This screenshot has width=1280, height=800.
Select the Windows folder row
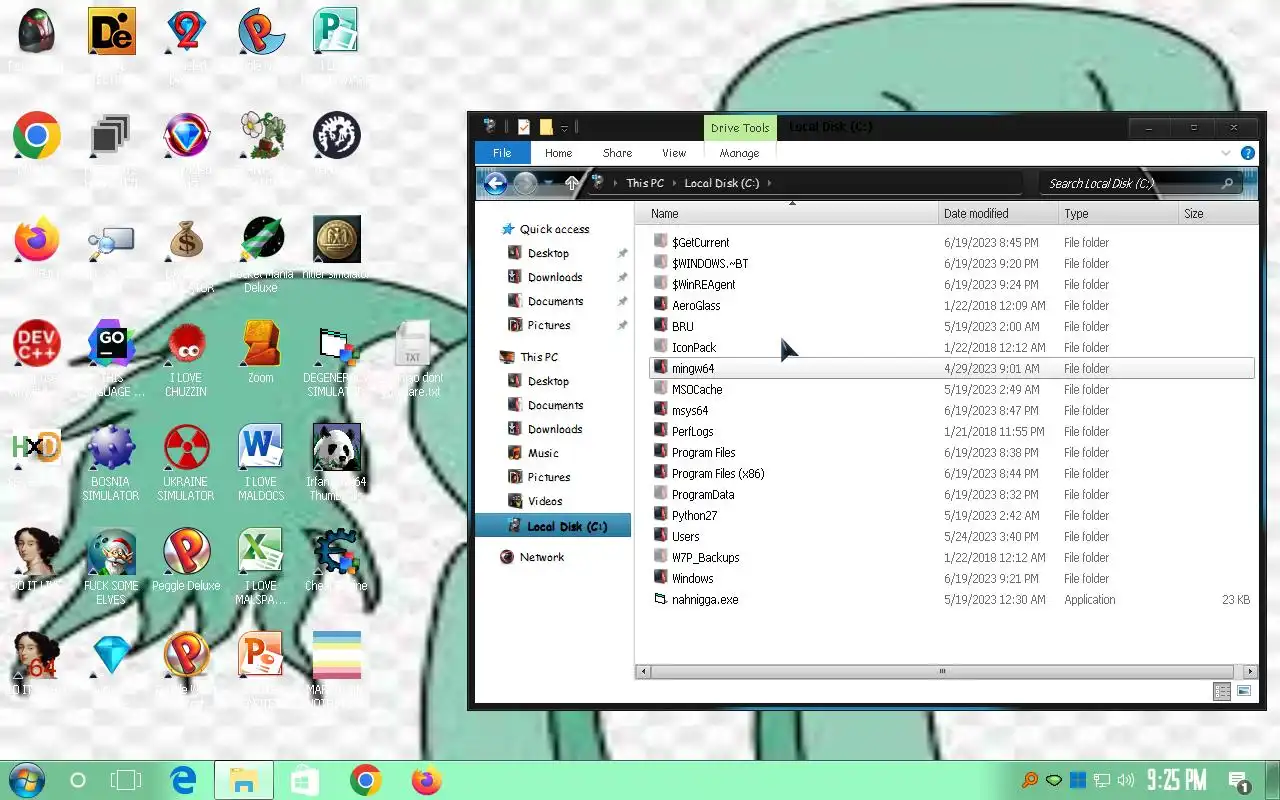click(951, 578)
